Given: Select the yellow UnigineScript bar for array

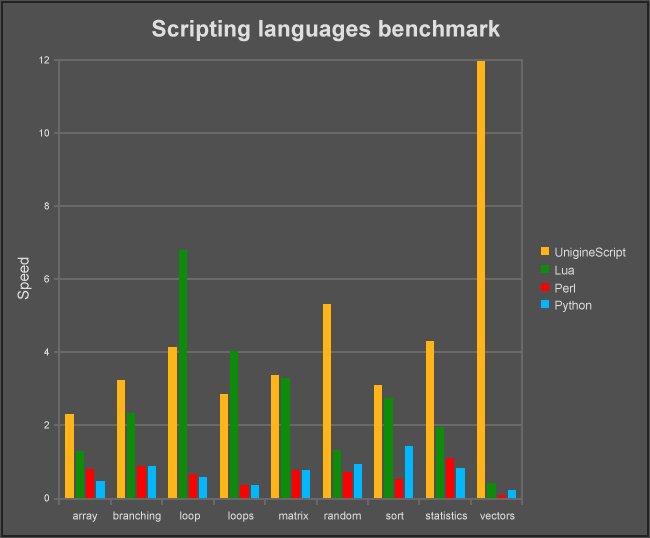Looking at the screenshot, I should pos(69,456).
